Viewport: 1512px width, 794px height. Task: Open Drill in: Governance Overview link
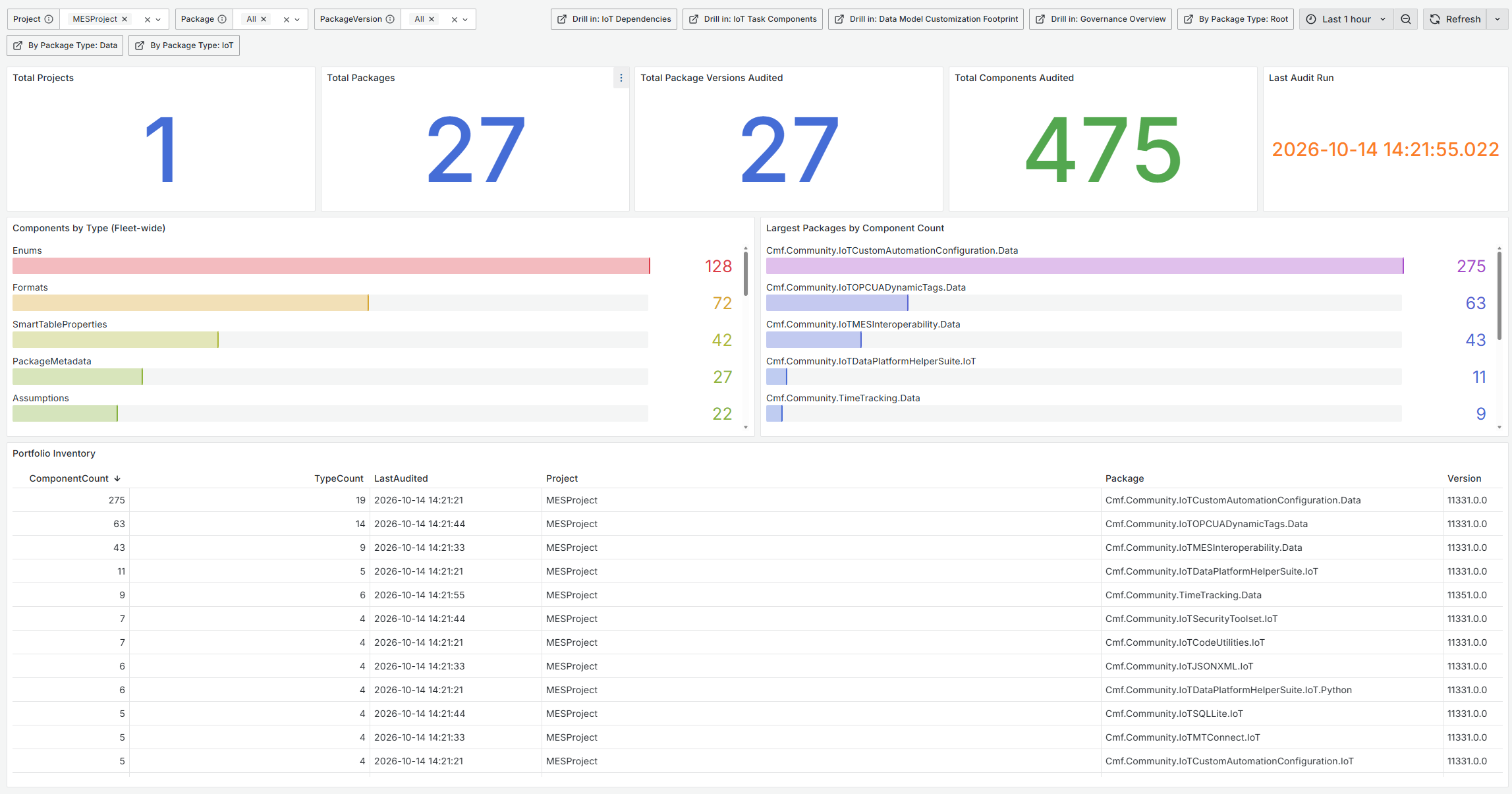click(1100, 19)
